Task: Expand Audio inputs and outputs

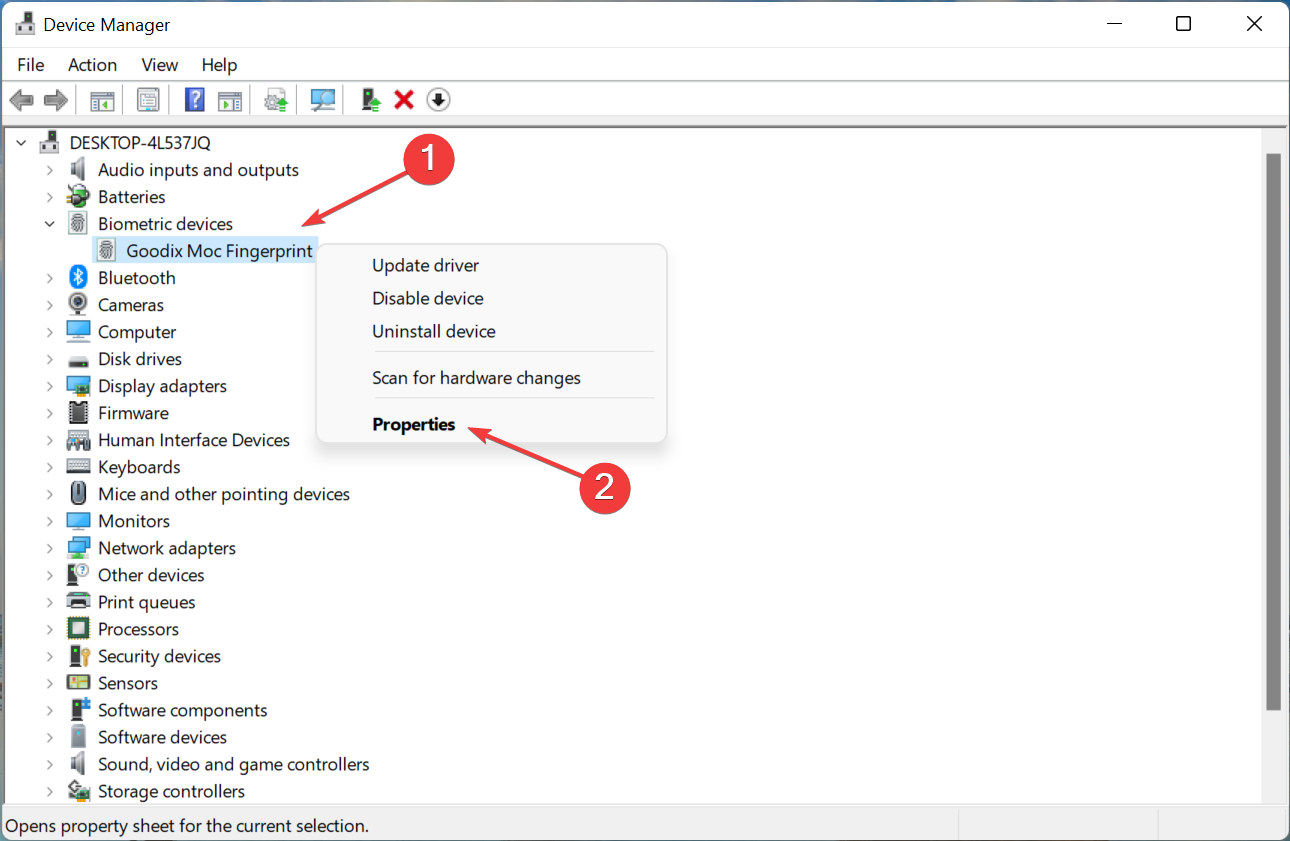Action: 49,170
